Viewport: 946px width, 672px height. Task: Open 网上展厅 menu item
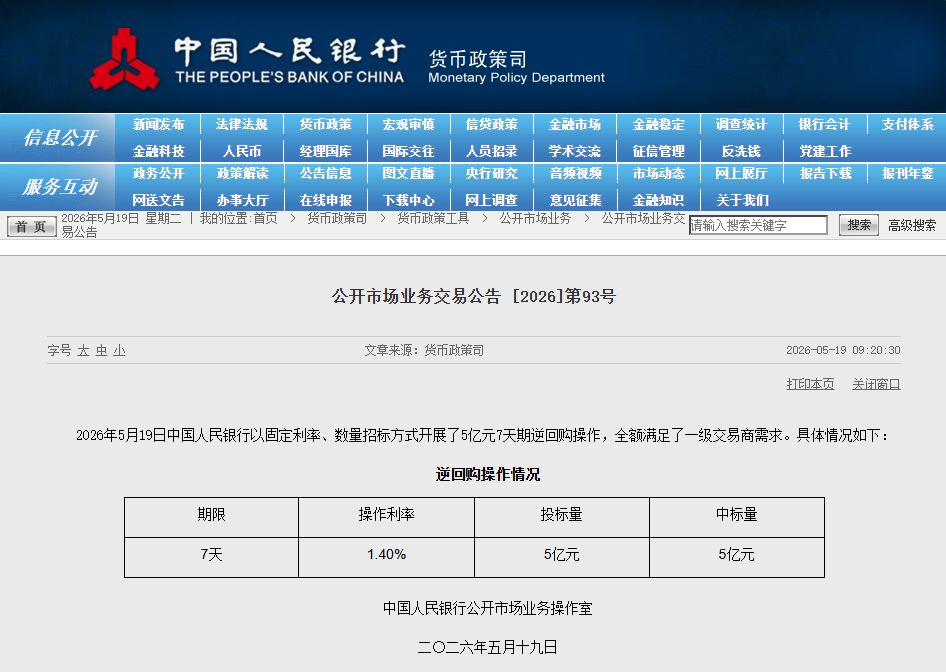pos(741,173)
